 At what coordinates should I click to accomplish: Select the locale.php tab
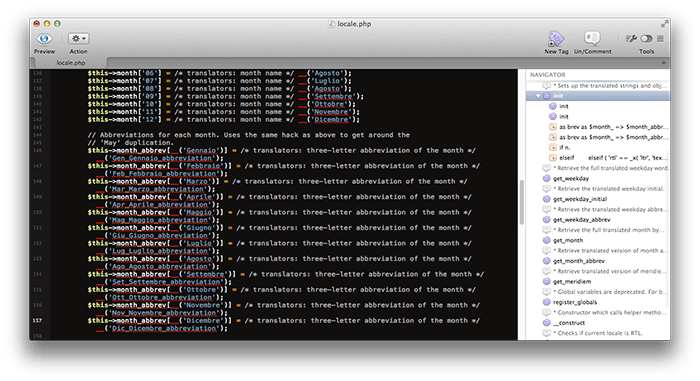70,63
